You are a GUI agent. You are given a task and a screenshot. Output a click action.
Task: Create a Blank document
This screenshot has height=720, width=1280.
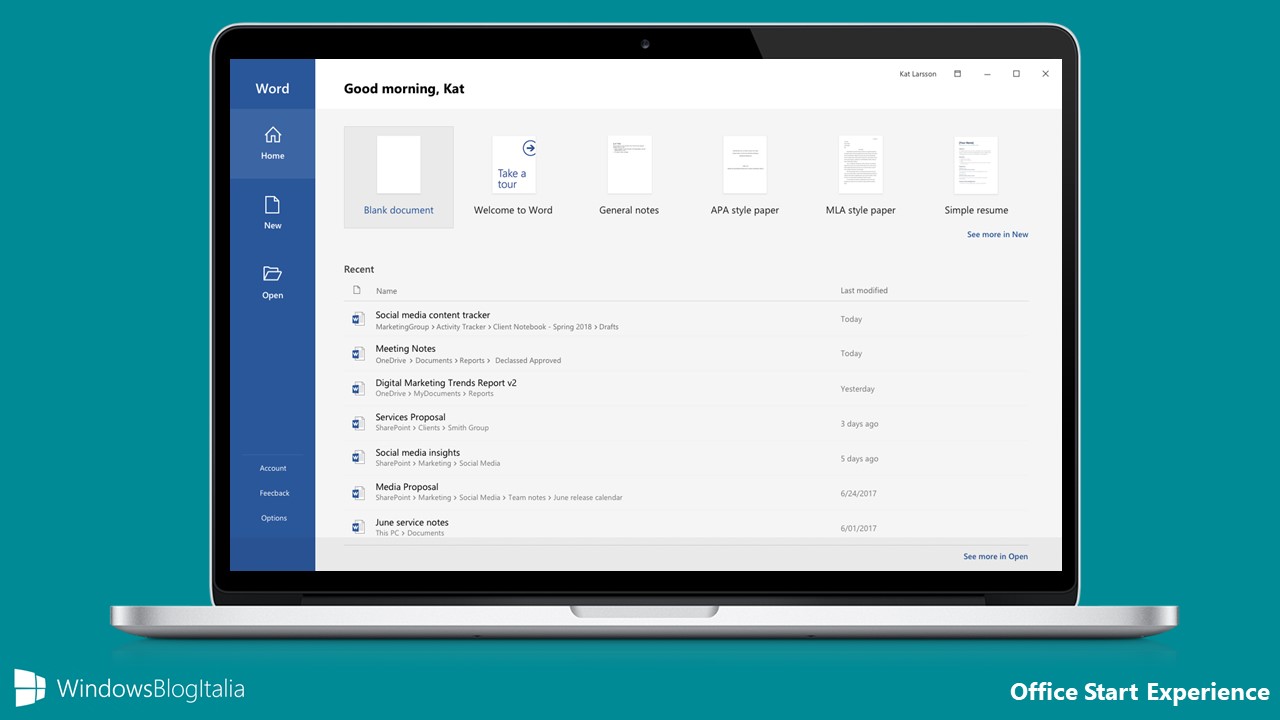[x=399, y=177]
